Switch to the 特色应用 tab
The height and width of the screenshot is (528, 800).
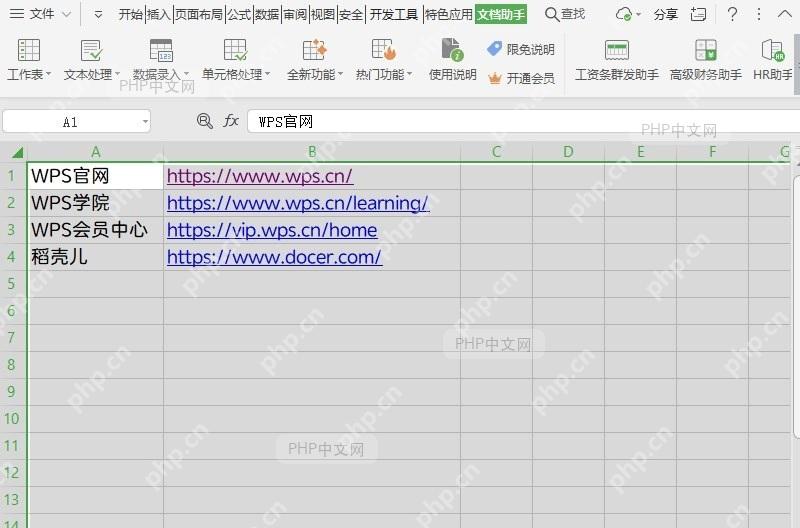(x=448, y=14)
